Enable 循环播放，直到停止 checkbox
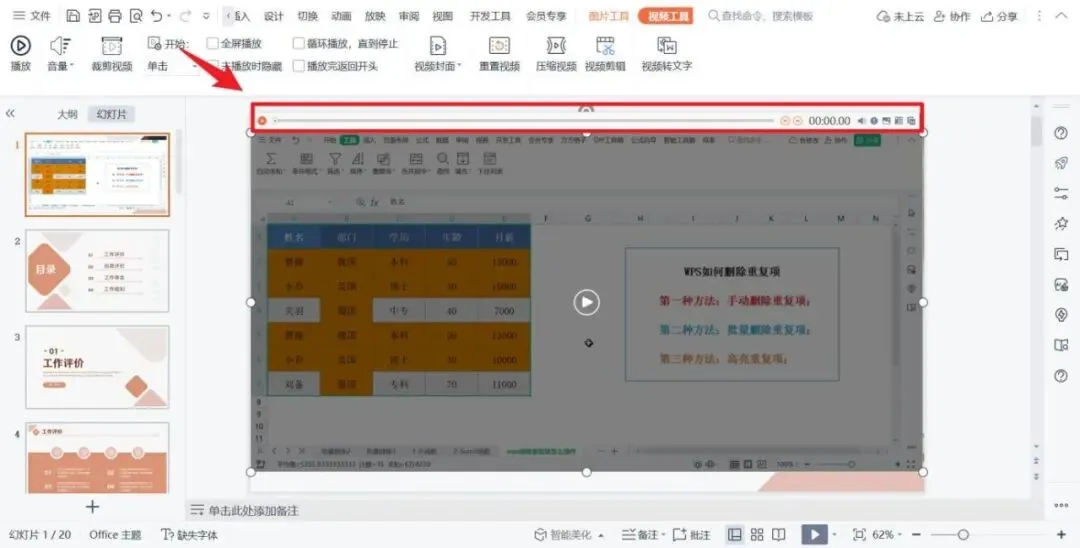 tap(298, 43)
